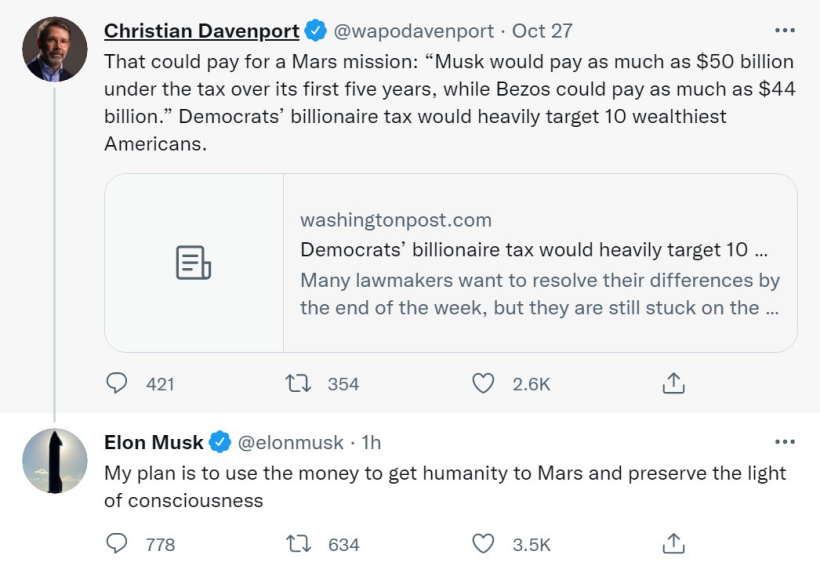
Task: Open more options on Davenport's tweet
Action: click(x=785, y=30)
